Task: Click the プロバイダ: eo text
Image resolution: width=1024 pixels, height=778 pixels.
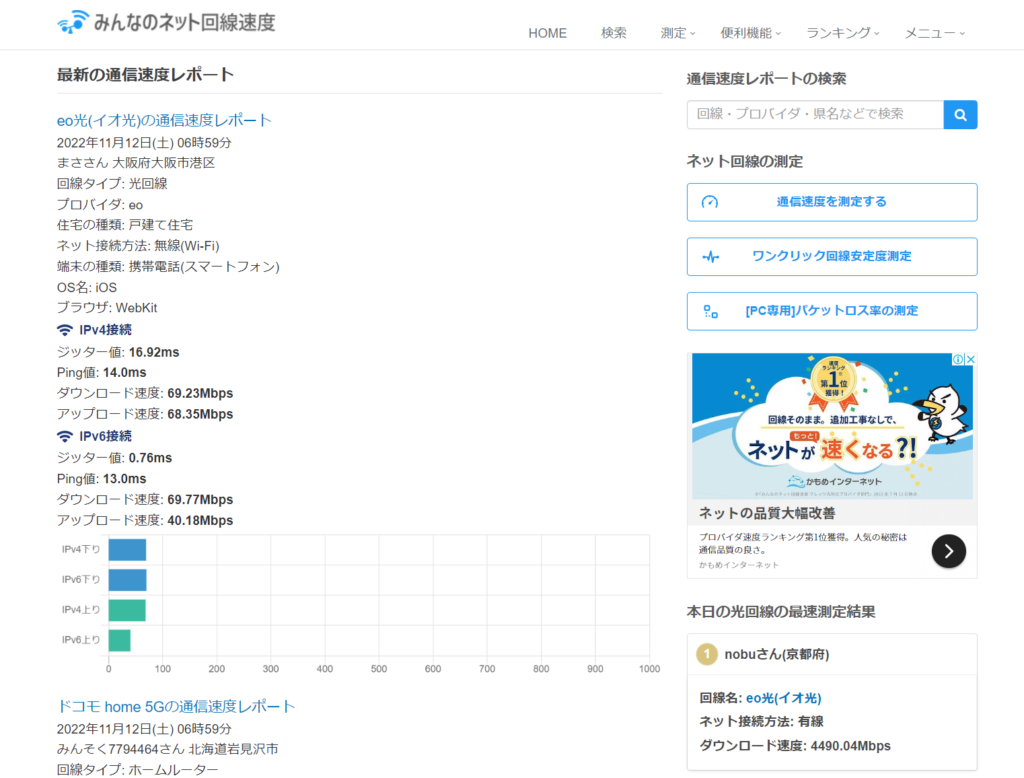Action: (x=100, y=204)
